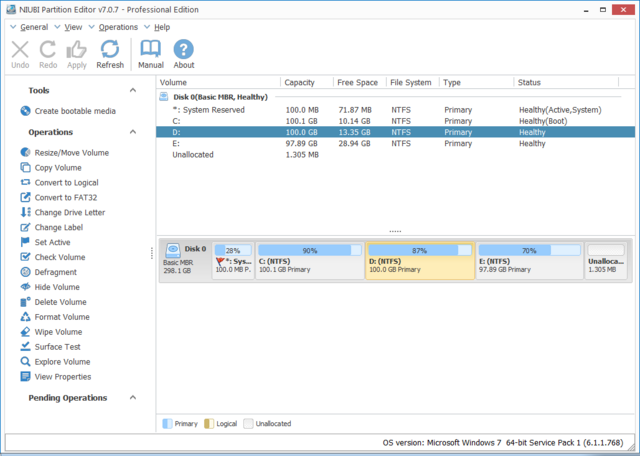This screenshot has width=640, height=456.
Task: Select the C: (NTFS) partition block
Action: pos(310,261)
